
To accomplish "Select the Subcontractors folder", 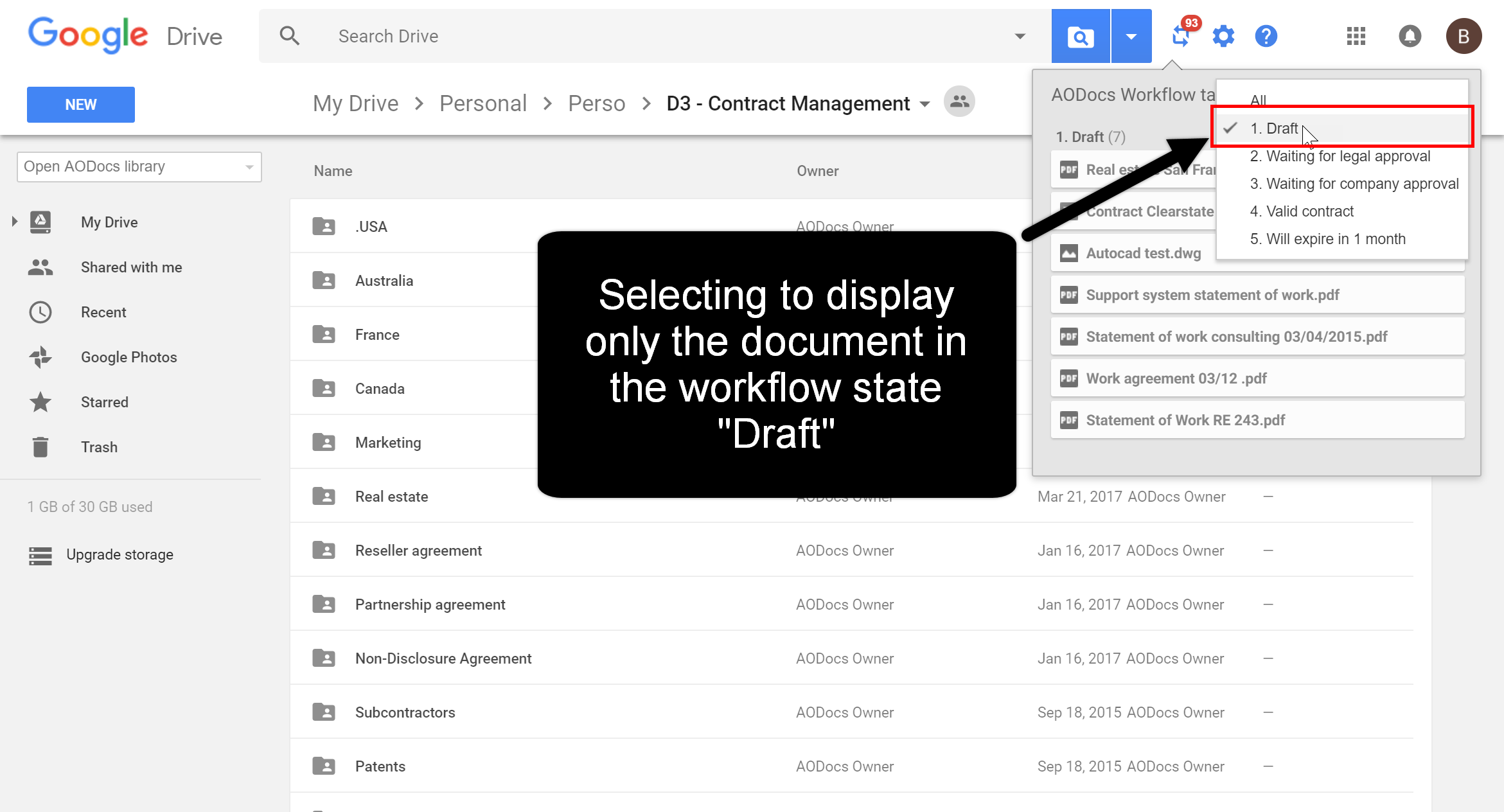I will coord(405,712).
